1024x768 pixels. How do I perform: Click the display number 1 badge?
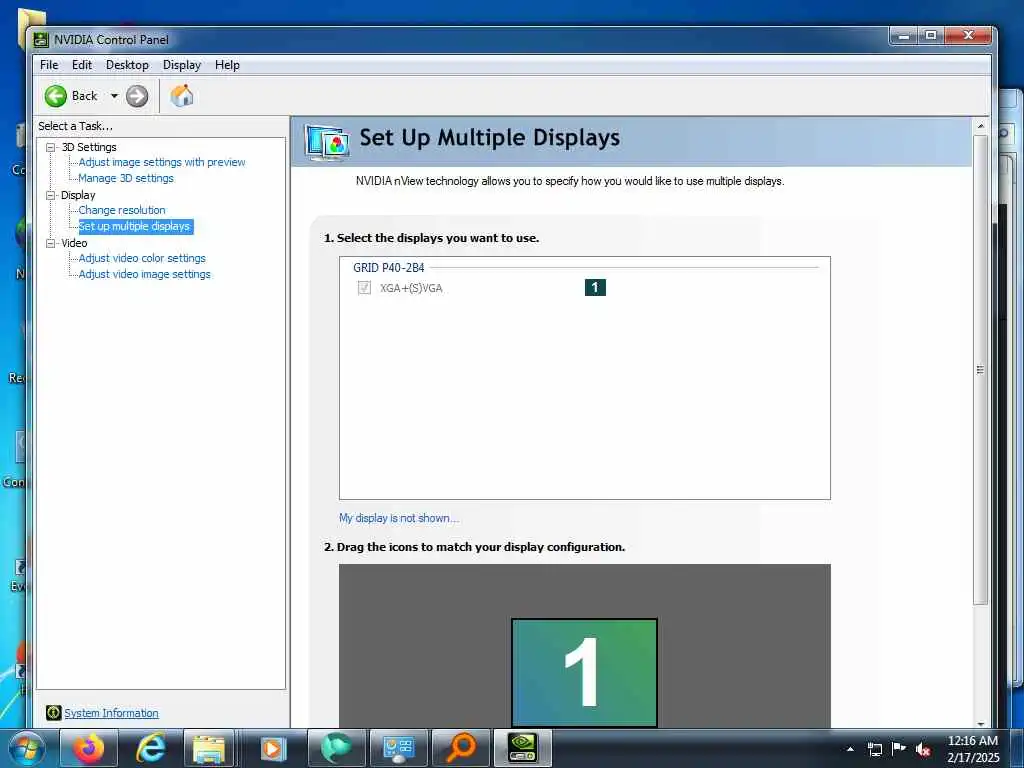coord(595,287)
